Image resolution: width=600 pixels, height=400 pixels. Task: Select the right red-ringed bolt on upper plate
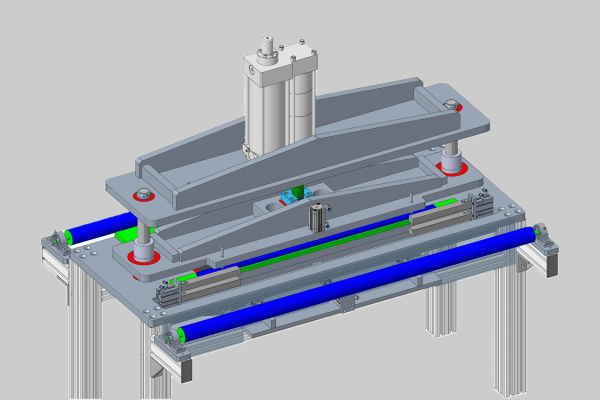click(x=452, y=105)
